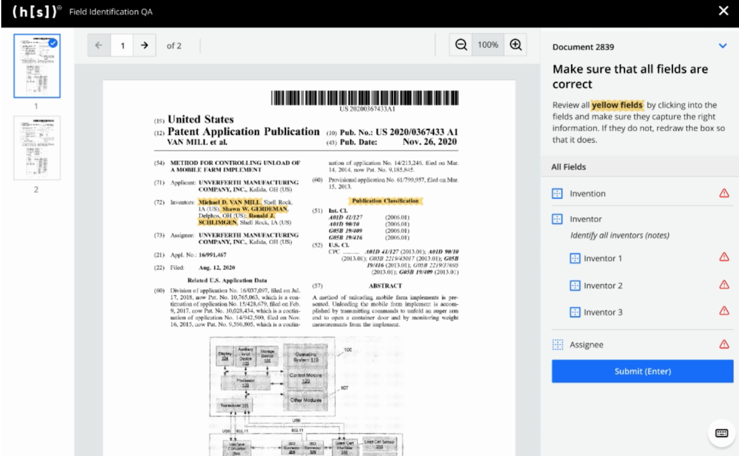Click the 100% zoom level display
The height and width of the screenshot is (456, 739).
(488, 45)
